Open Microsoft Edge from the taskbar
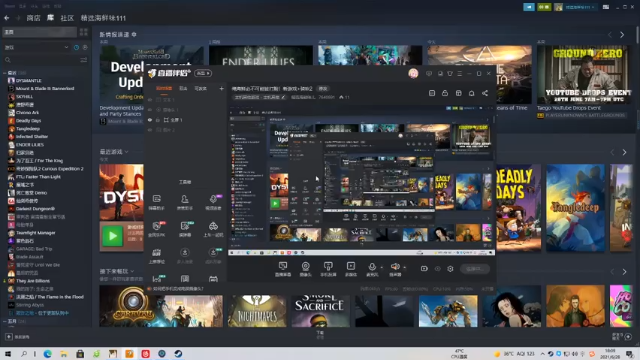This screenshot has height=360, width=640. (x=47, y=354)
